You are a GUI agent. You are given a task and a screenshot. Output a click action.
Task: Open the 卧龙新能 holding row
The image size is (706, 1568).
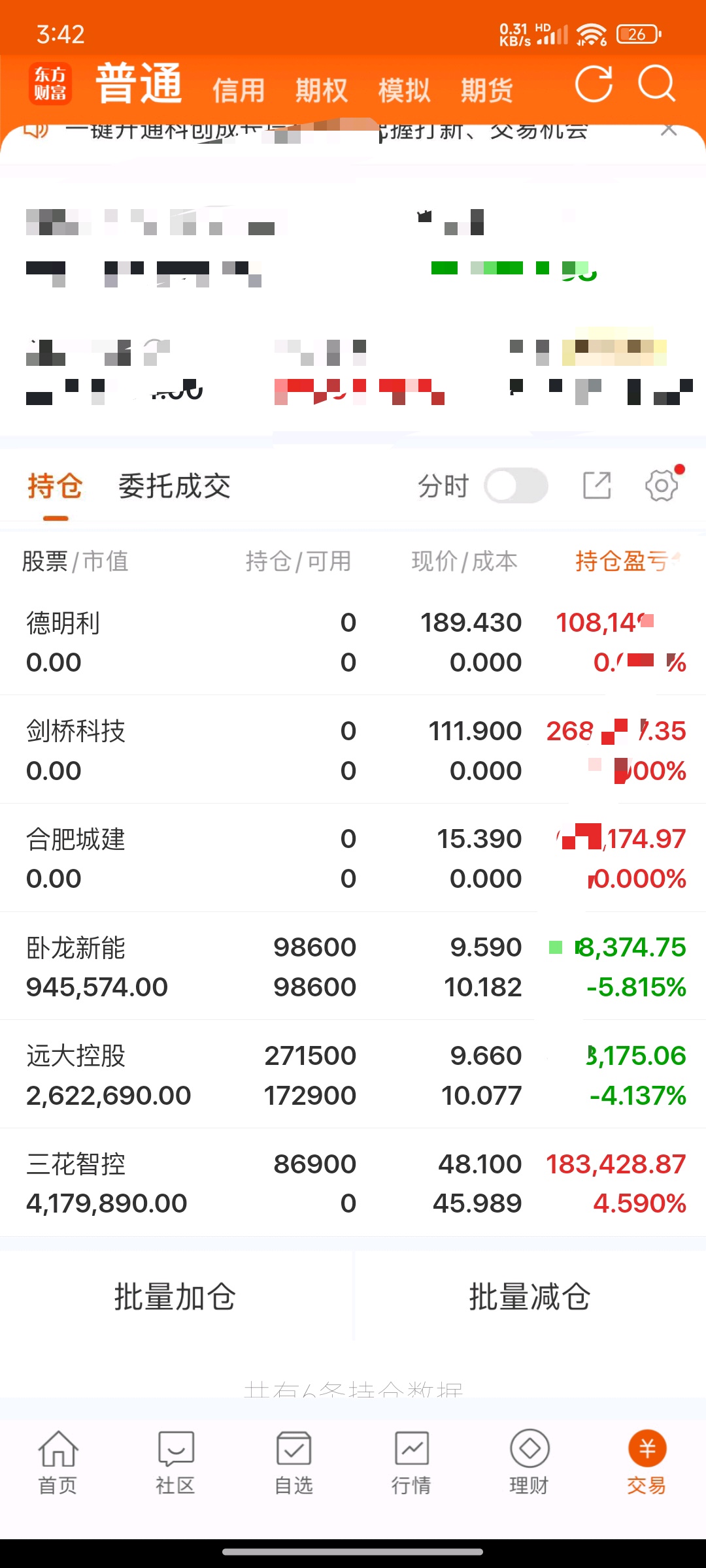pos(353,966)
